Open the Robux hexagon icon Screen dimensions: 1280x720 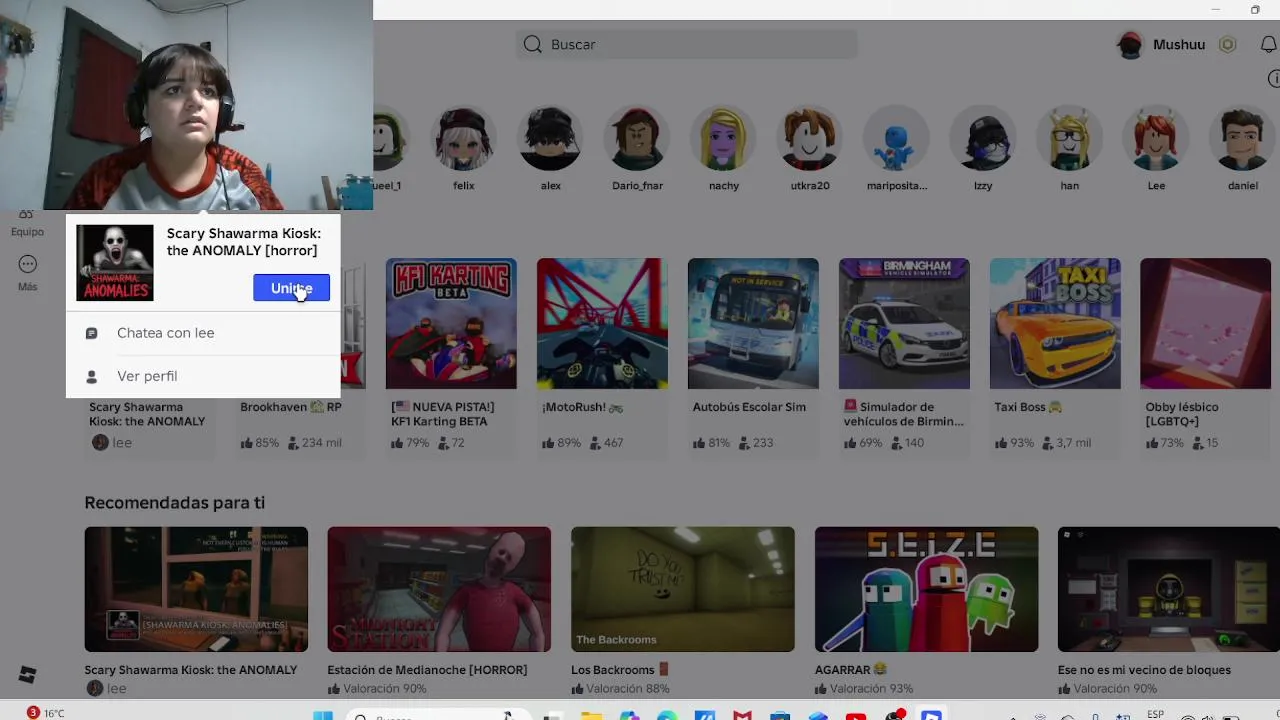tap(1228, 45)
